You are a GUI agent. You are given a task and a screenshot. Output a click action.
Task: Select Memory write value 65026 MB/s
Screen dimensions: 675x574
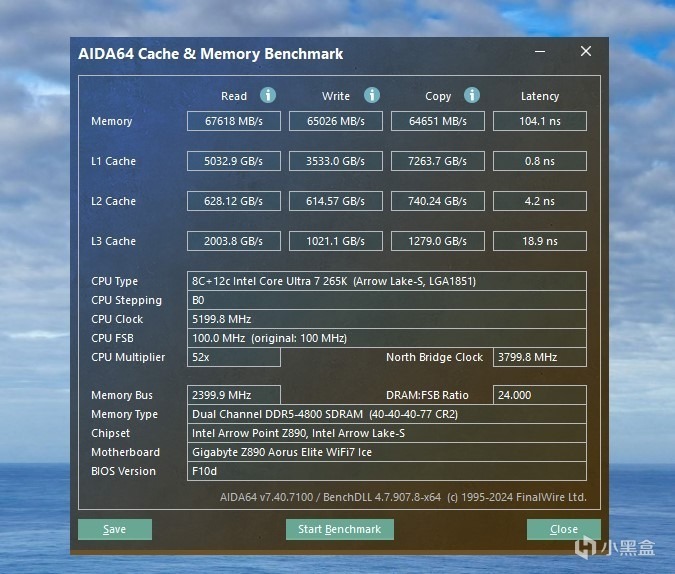click(x=336, y=121)
